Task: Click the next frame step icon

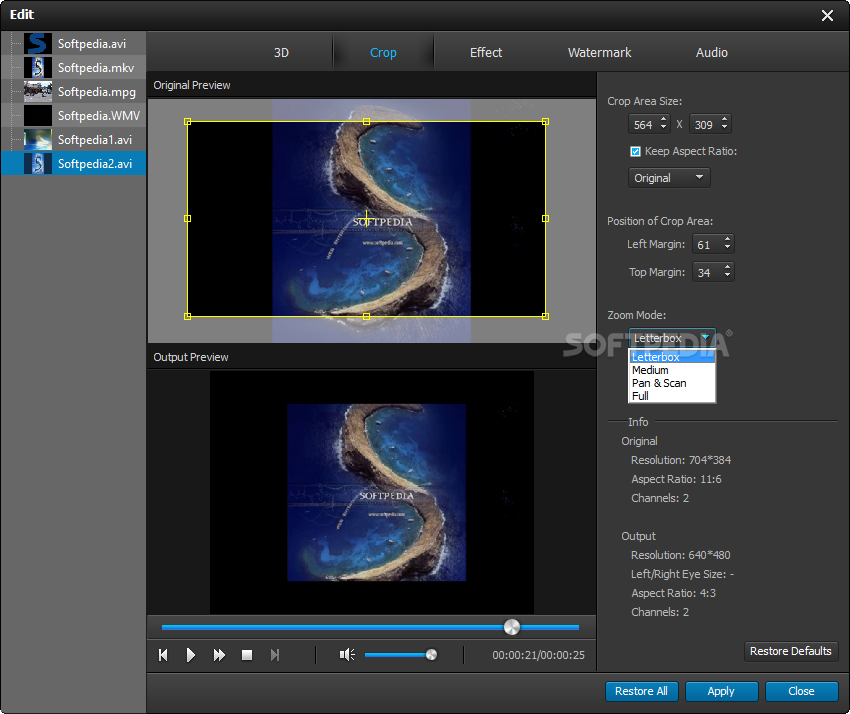Action: pos(275,655)
